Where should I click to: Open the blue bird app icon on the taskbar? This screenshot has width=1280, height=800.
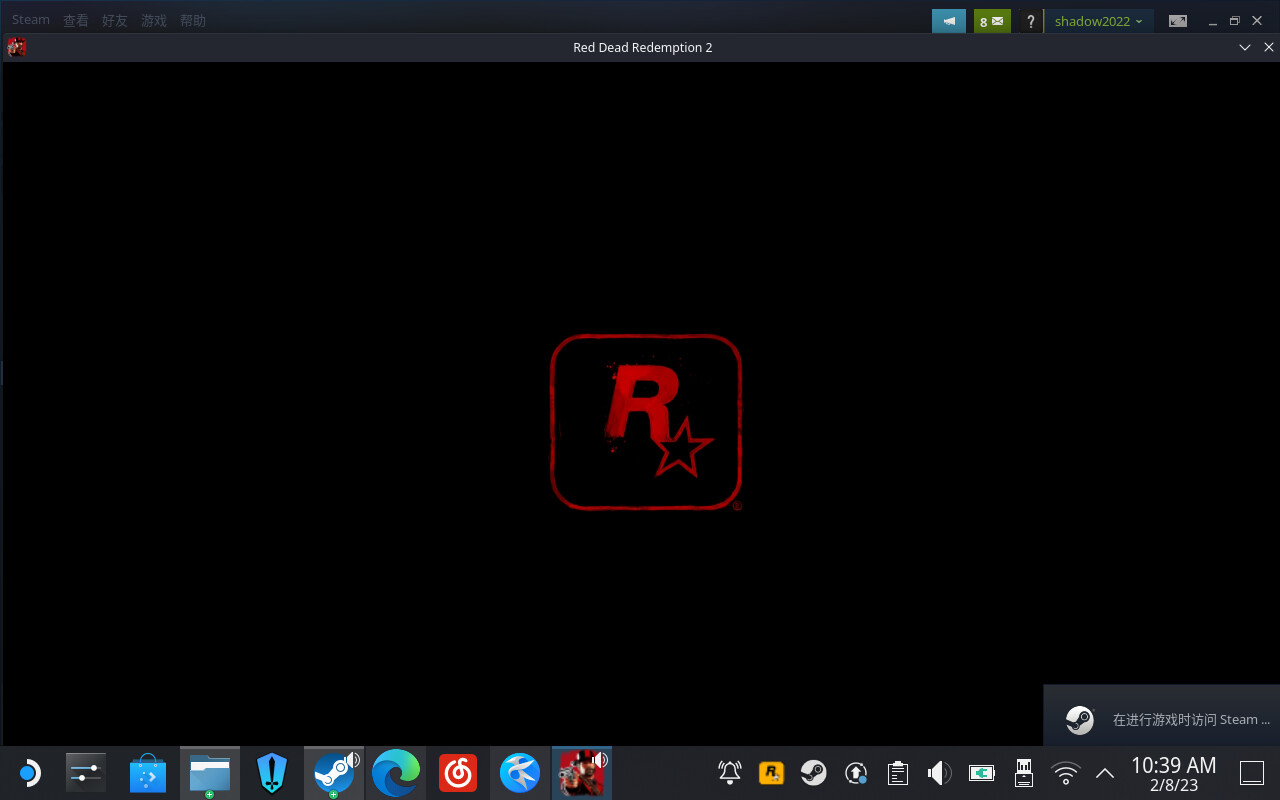(520, 773)
